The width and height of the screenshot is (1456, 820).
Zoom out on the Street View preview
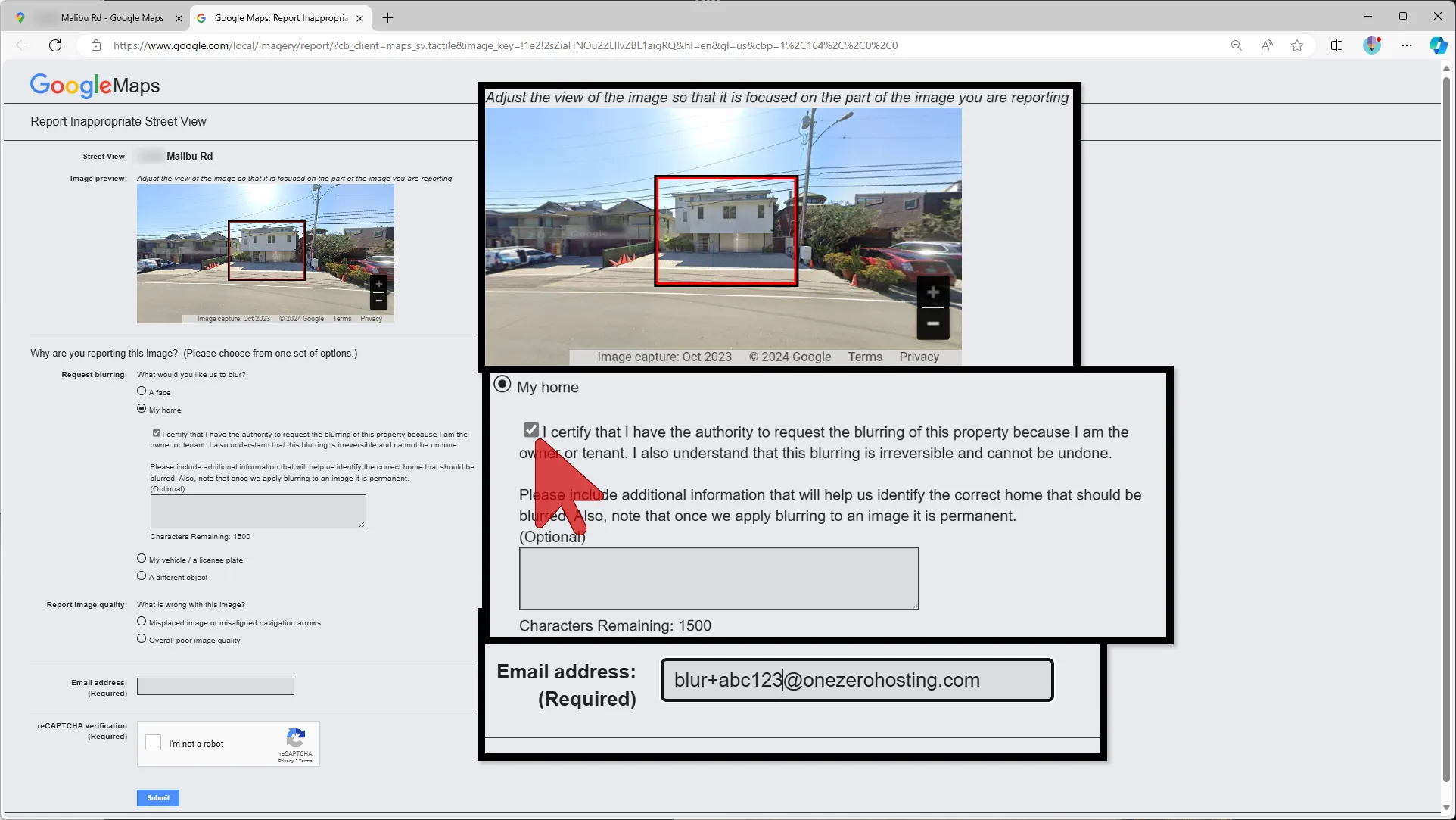coord(379,301)
